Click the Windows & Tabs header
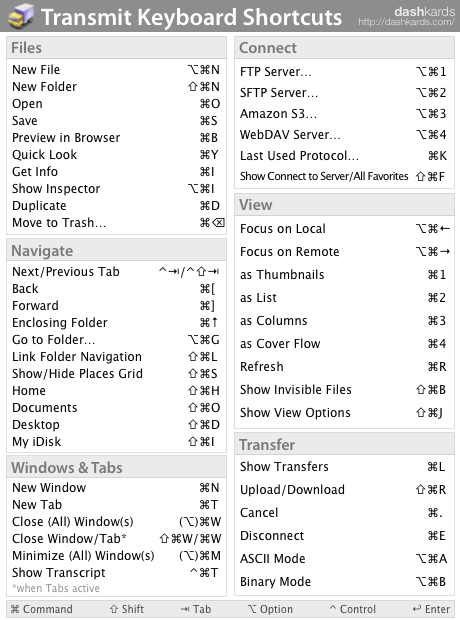This screenshot has width=460, height=620. [x=116, y=467]
